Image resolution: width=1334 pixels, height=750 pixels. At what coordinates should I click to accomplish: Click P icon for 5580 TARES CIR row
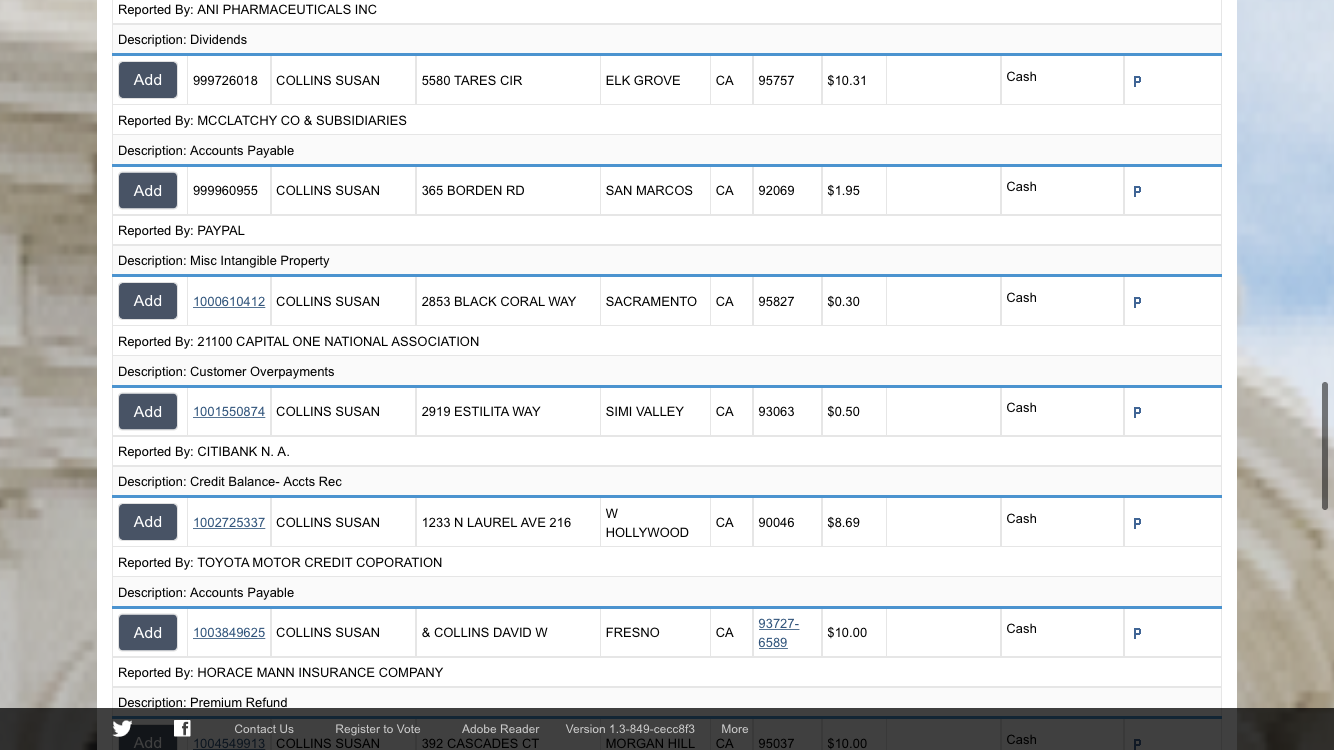pos(1137,81)
